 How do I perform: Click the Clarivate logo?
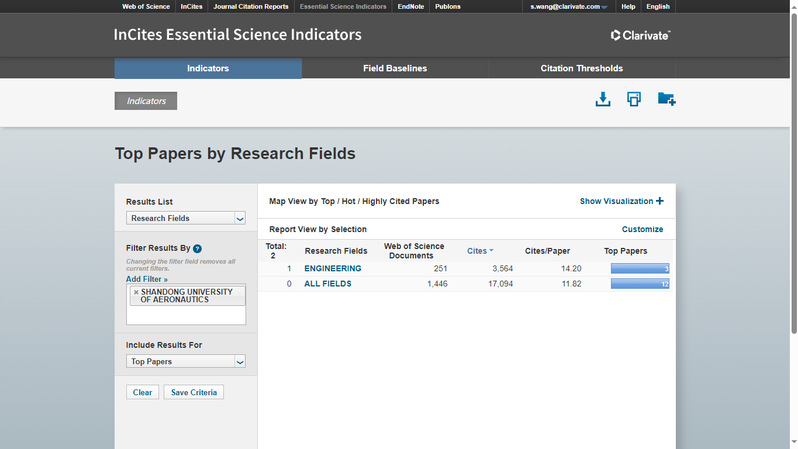[x=640, y=35]
